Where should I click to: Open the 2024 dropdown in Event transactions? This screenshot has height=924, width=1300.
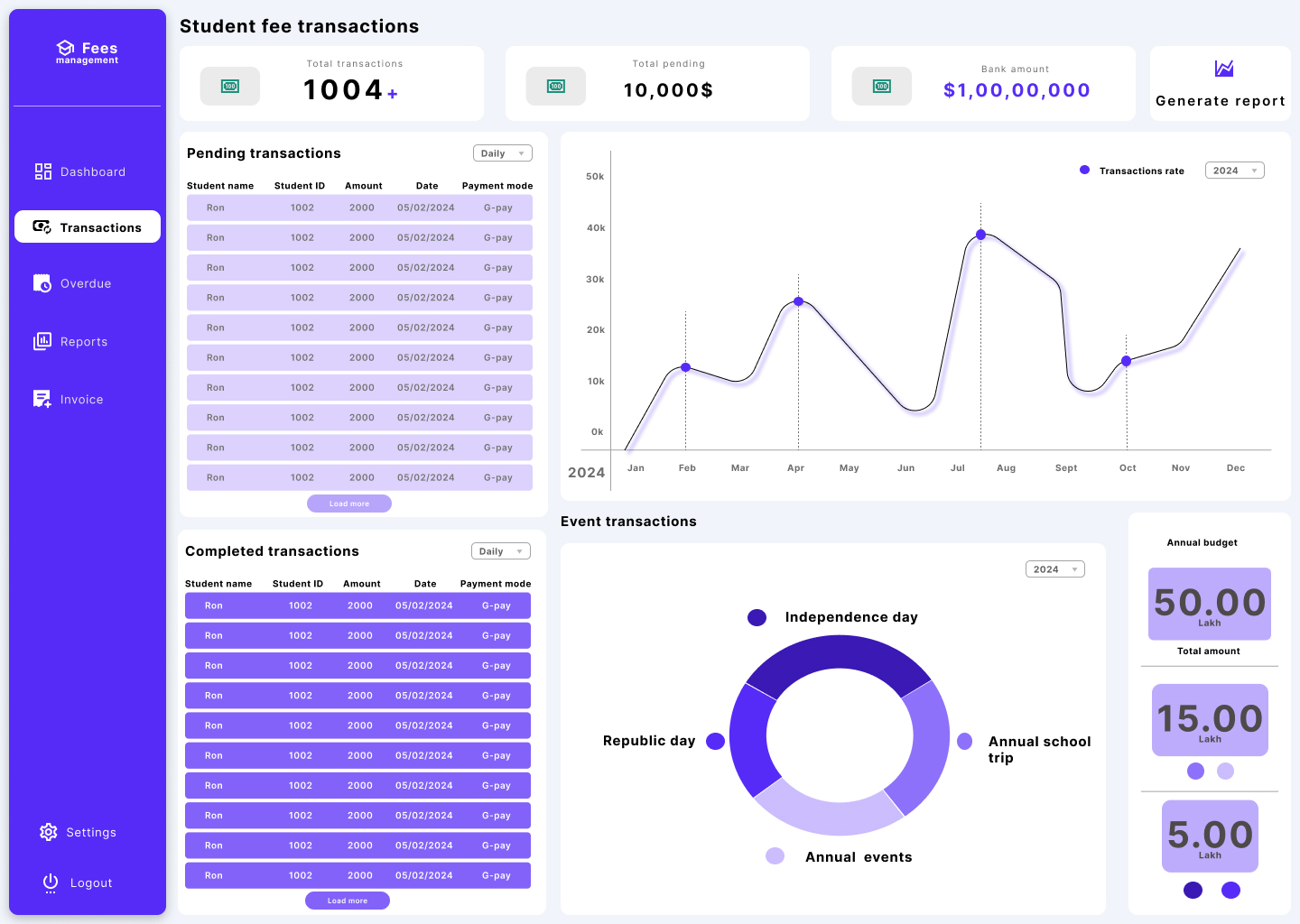click(x=1055, y=569)
